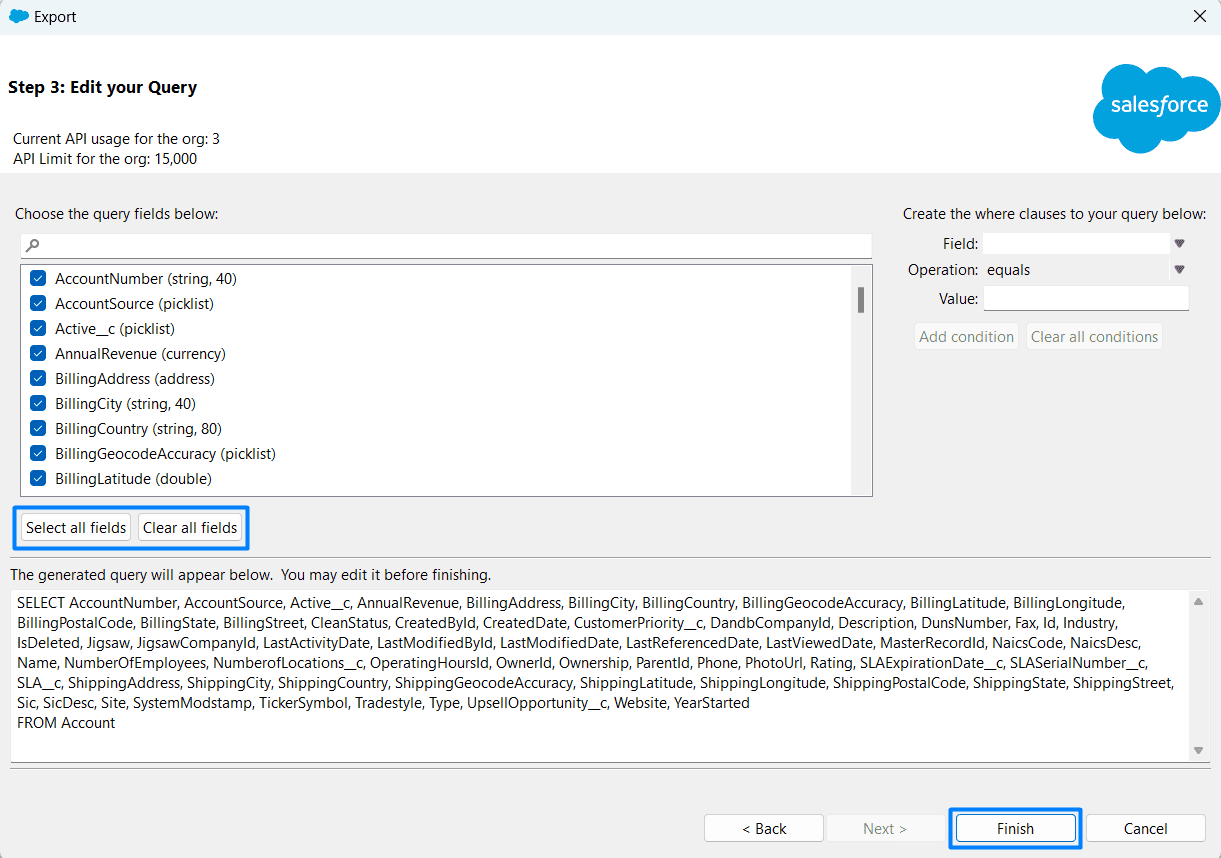Viewport: 1221px width, 858px height.
Task: Click the large Salesforce logo
Action: tap(1155, 108)
